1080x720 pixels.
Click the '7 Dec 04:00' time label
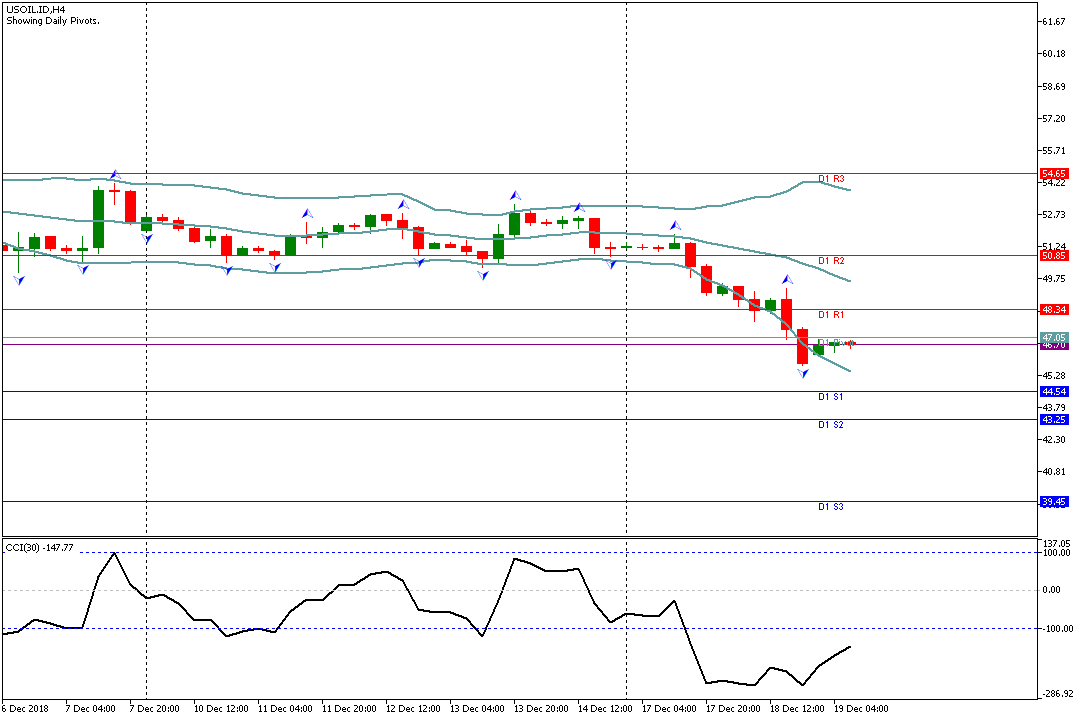tap(90, 708)
